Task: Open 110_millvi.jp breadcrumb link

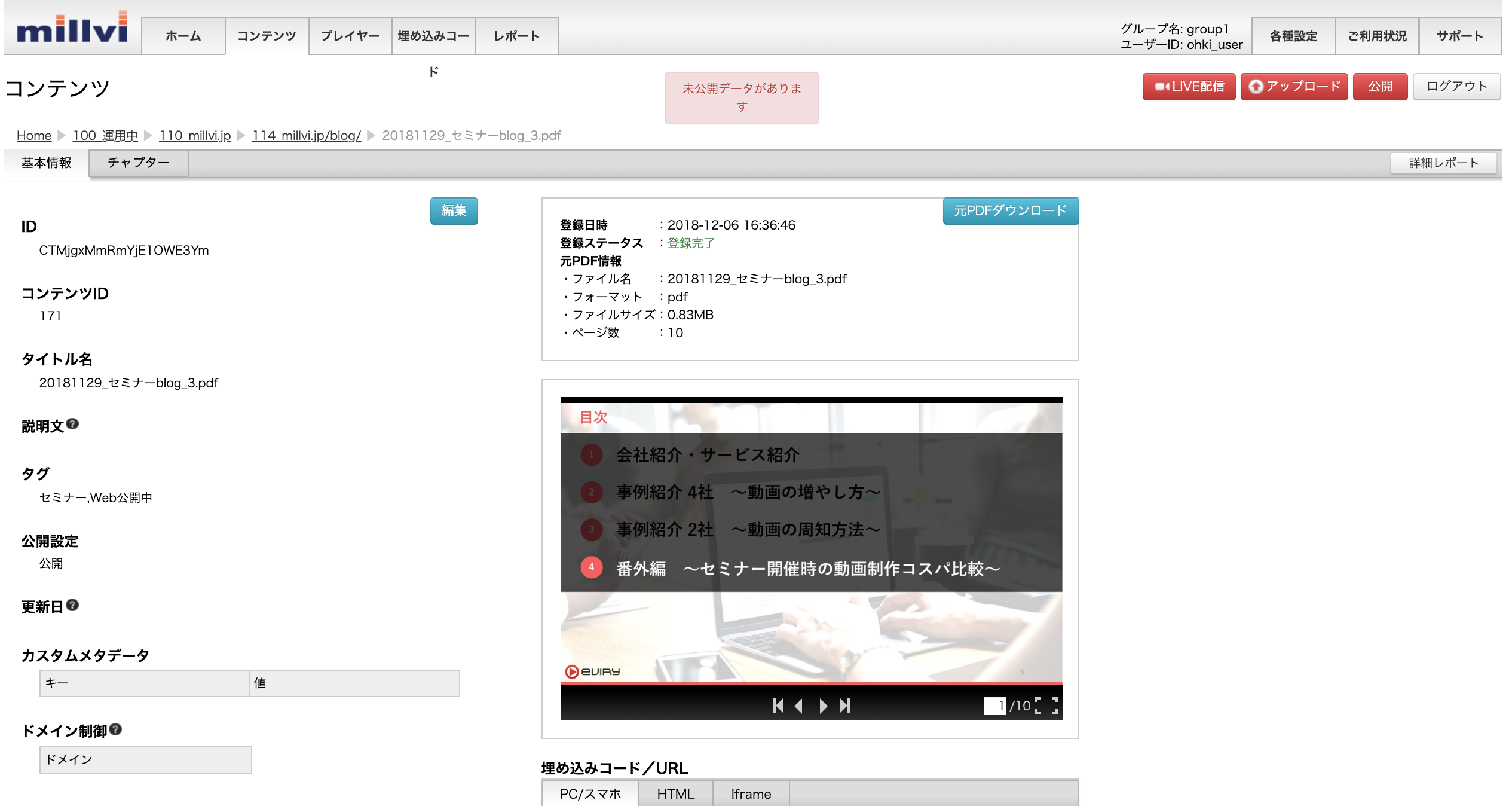Action: 195,136
